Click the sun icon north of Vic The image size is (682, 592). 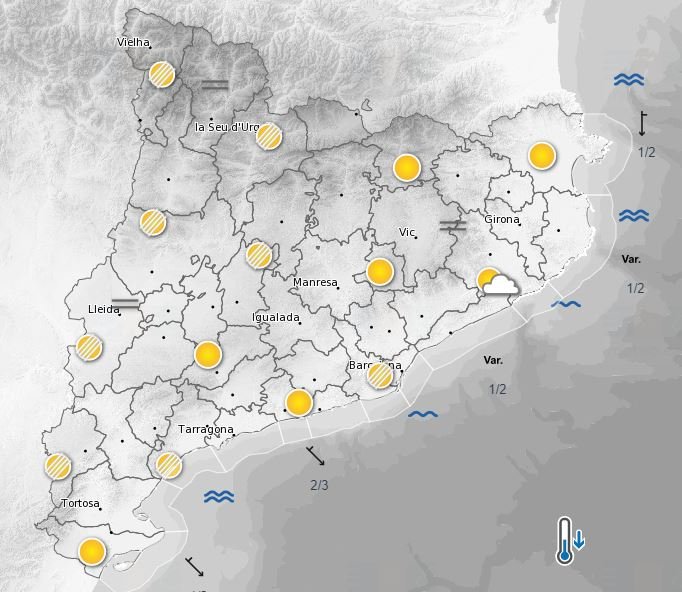click(407, 167)
